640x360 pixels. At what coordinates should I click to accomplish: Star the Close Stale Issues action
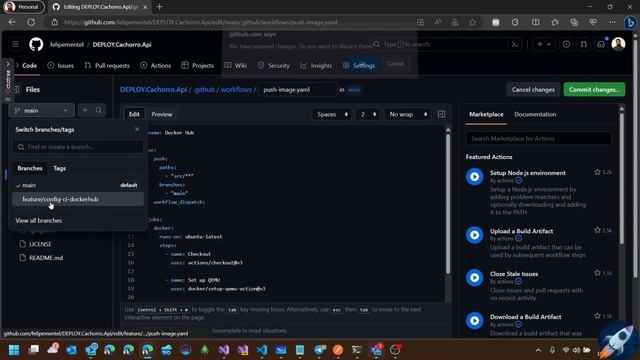pyautogui.click(x=598, y=273)
